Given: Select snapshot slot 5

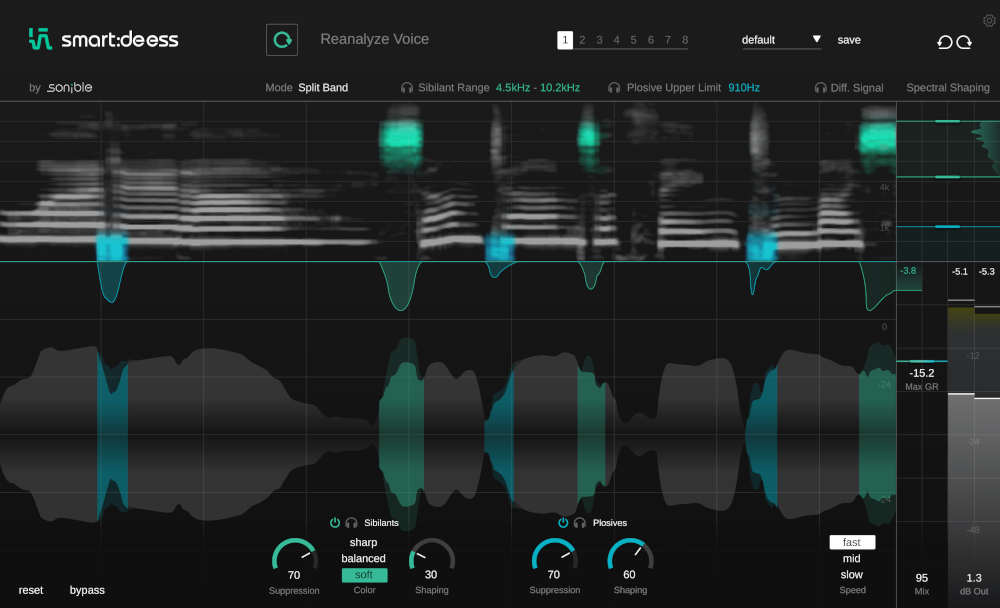Looking at the screenshot, I should (634, 40).
